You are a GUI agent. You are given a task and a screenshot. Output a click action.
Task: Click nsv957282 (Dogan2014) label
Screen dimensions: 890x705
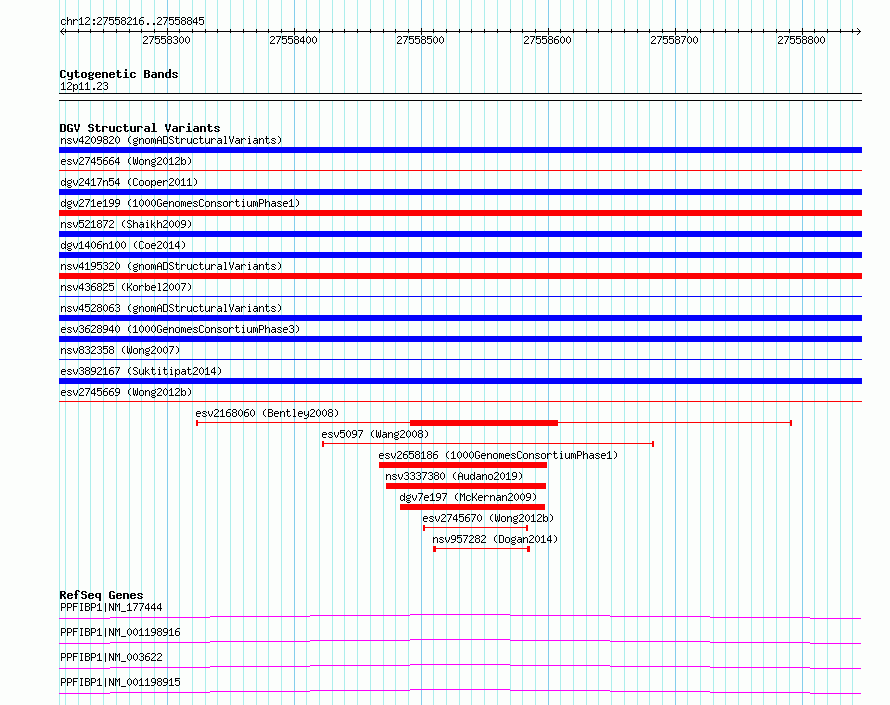click(495, 539)
